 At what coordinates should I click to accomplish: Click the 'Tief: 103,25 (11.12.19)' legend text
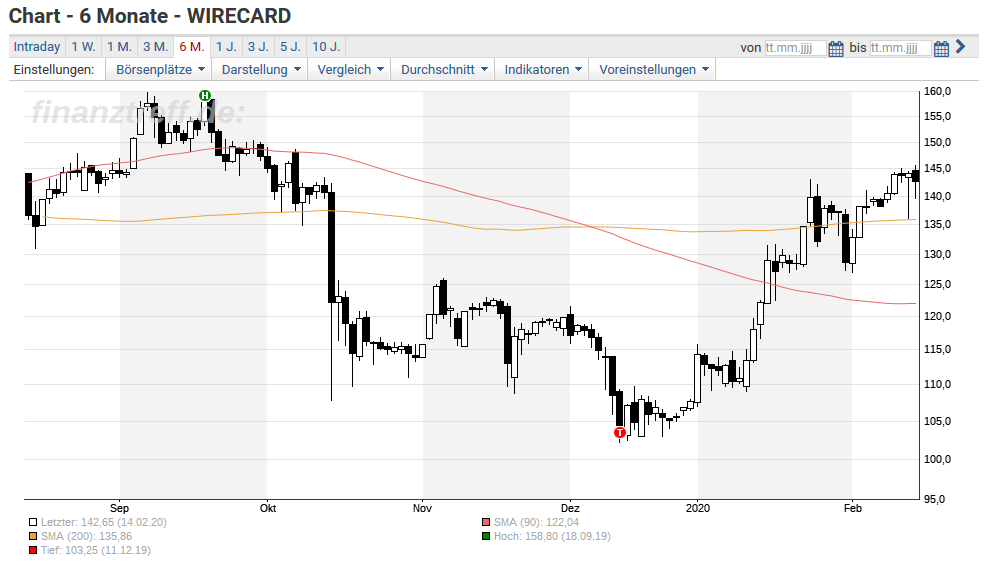pyautogui.click(x=96, y=550)
